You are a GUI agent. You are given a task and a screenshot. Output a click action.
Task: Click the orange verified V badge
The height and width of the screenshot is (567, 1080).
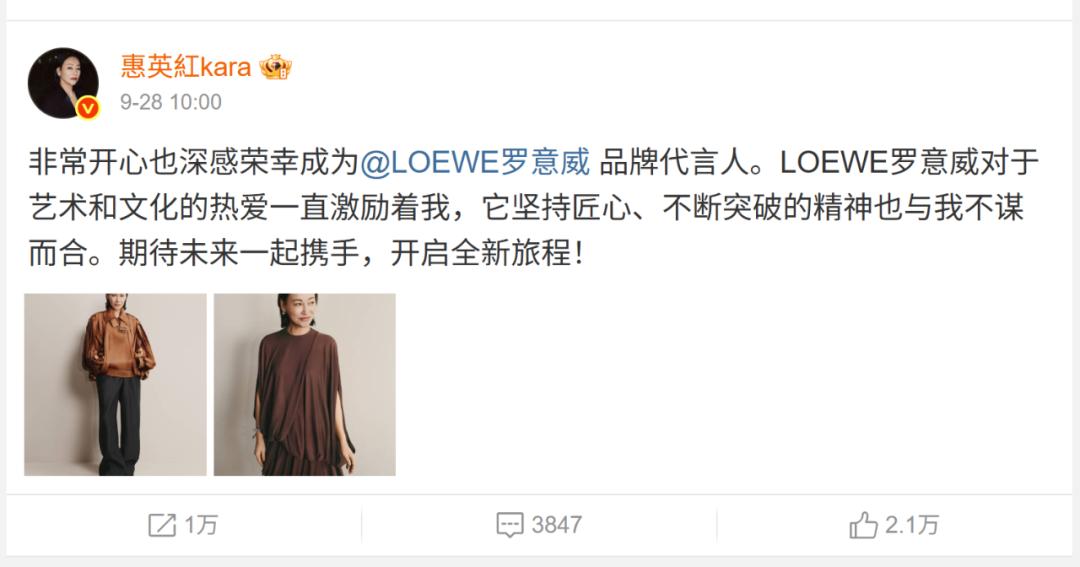click(87, 108)
